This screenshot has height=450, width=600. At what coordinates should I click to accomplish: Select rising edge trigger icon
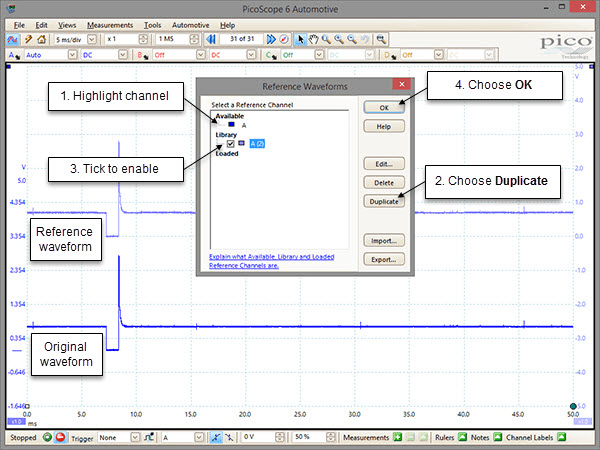(216, 437)
